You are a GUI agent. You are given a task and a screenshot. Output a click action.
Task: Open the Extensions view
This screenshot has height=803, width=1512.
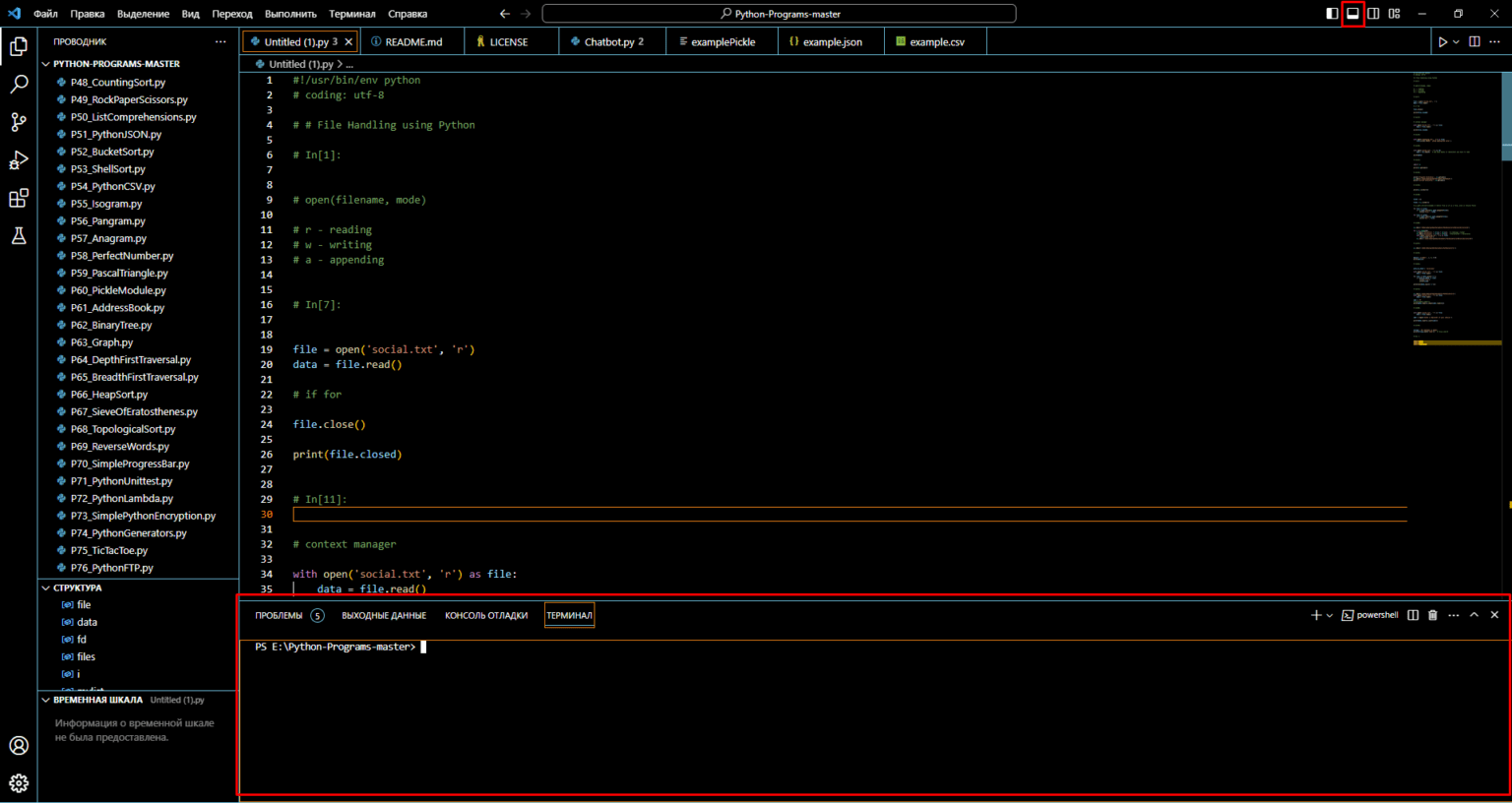click(x=19, y=199)
